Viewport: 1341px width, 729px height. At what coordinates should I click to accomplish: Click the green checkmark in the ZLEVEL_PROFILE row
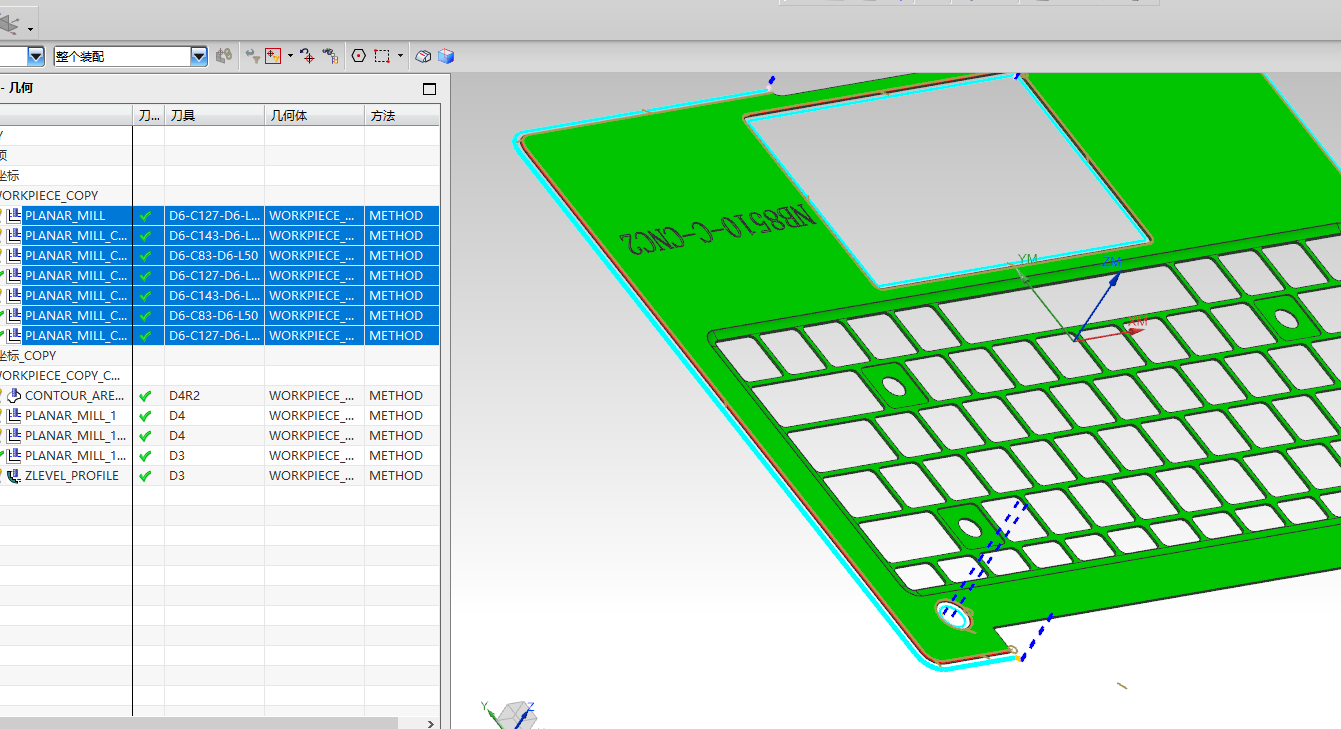tap(146, 476)
